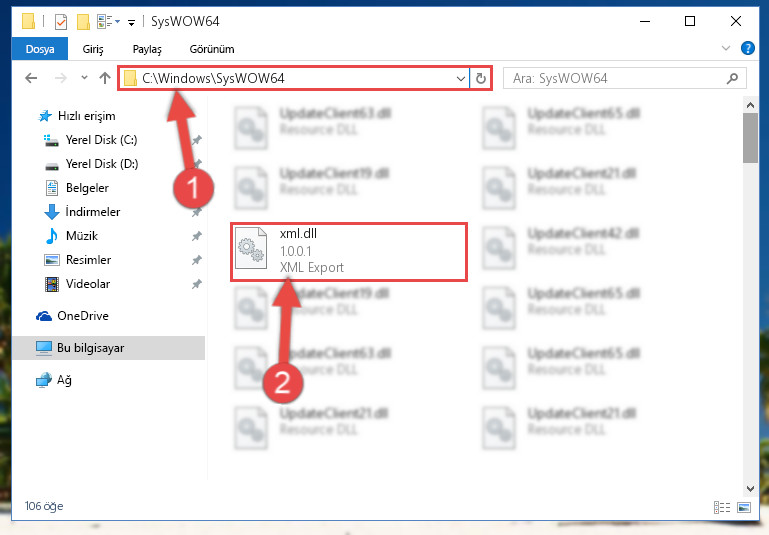Image resolution: width=769 pixels, height=535 pixels.
Task: Click the Müzik note icon
Action: 51,236
